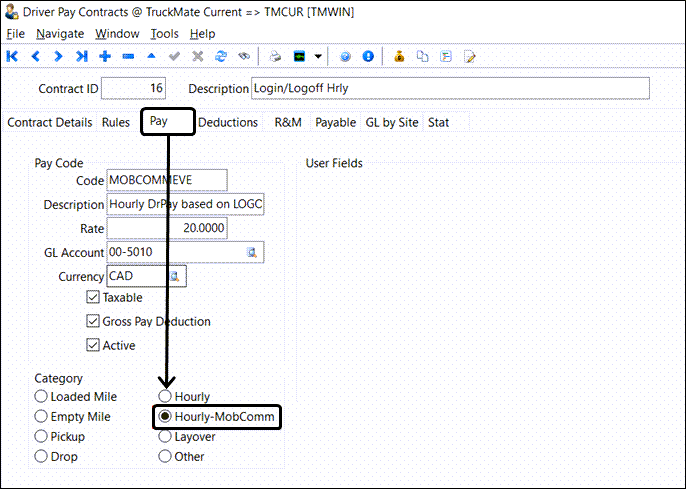Click the notepad with pencil icon
Screen dimensions: 686x489
(x=469, y=56)
